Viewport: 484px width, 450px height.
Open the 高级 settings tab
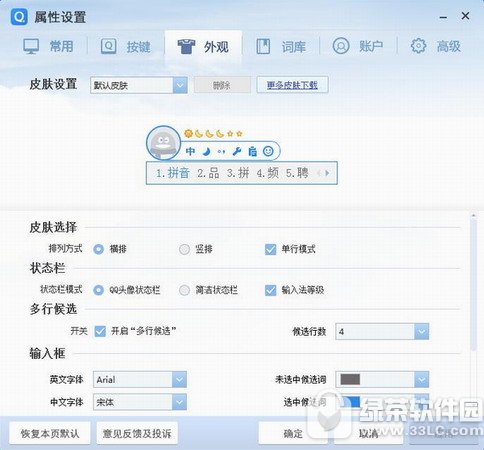coord(436,46)
